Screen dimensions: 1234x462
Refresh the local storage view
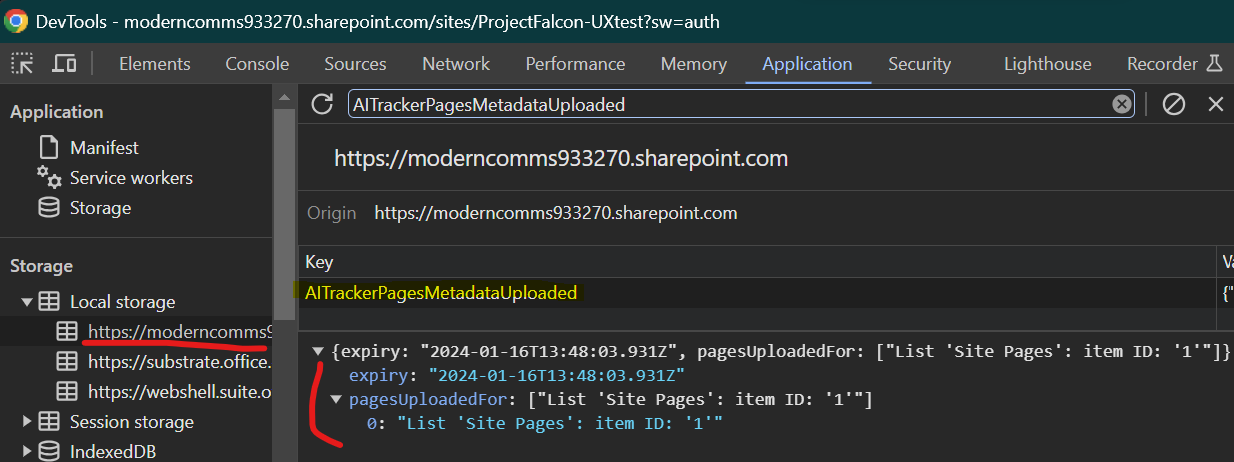pyautogui.click(x=322, y=104)
